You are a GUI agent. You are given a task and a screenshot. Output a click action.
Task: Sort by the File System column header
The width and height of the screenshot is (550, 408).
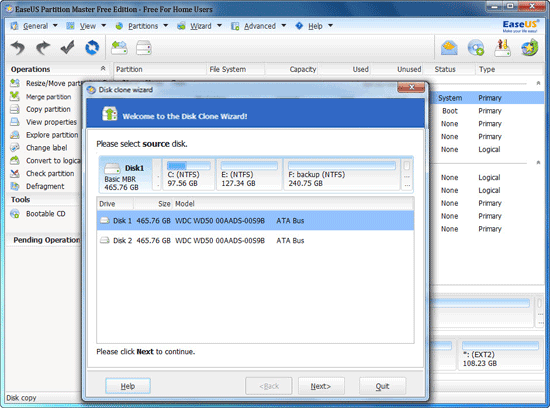(x=235, y=69)
